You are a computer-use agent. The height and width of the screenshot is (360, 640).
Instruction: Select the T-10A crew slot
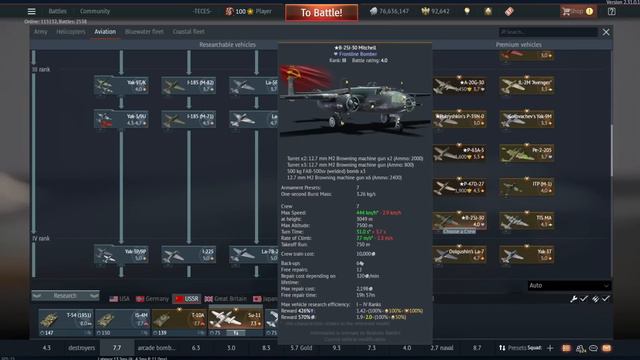click(x=179, y=322)
